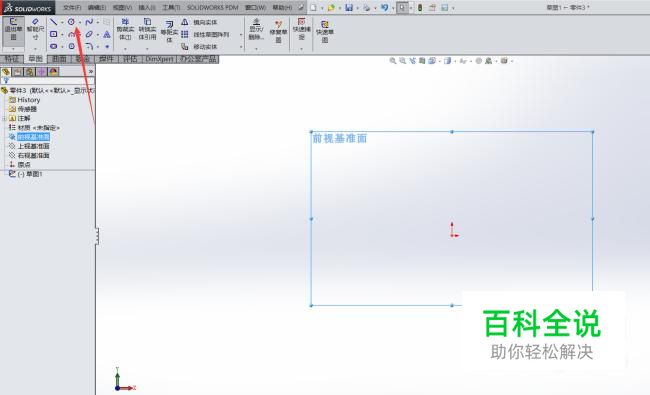Click Quick Snaps (快速捕捉) tool
The image size is (650, 395).
pyautogui.click(x=301, y=29)
